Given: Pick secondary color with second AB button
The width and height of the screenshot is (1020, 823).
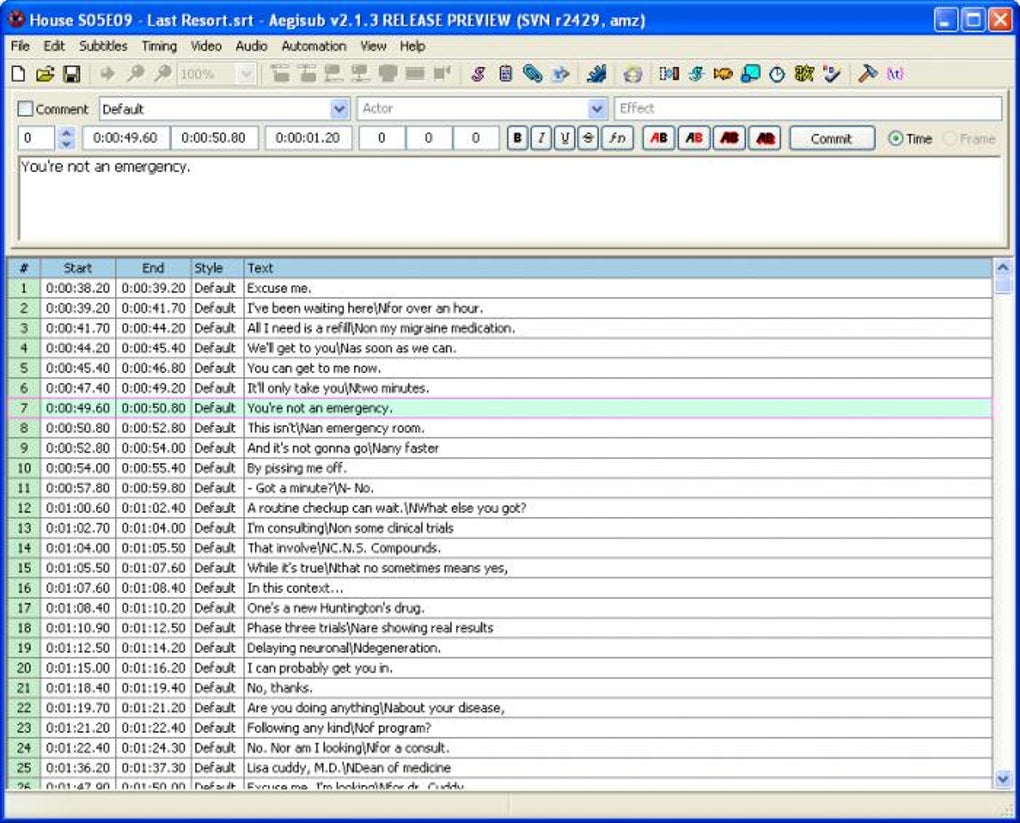Looking at the screenshot, I should click(693, 138).
